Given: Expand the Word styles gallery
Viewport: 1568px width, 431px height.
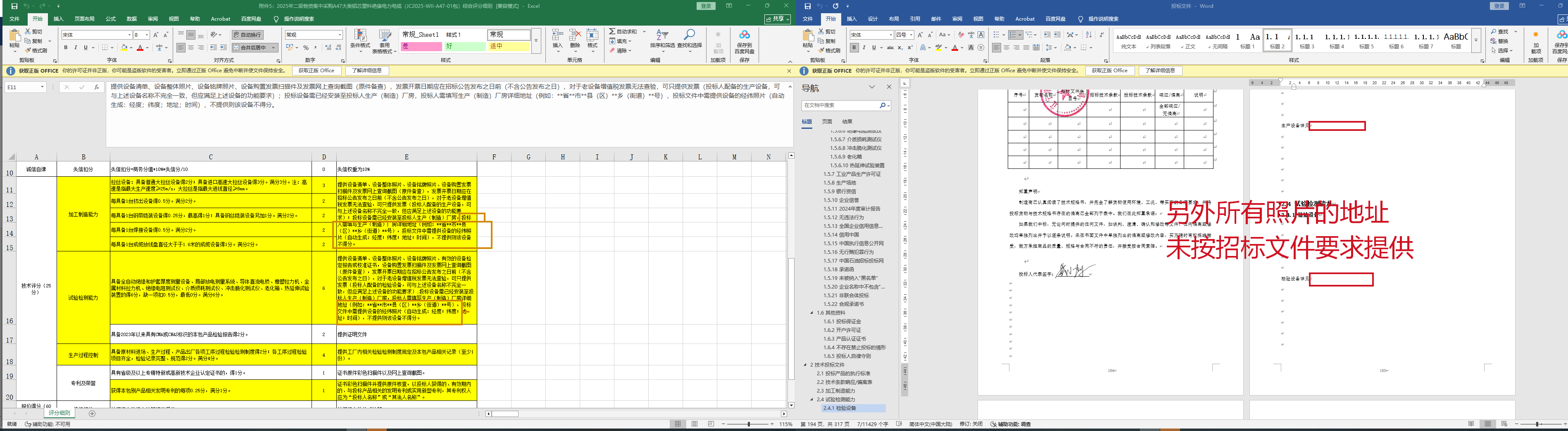Looking at the screenshot, I should [1476, 40].
